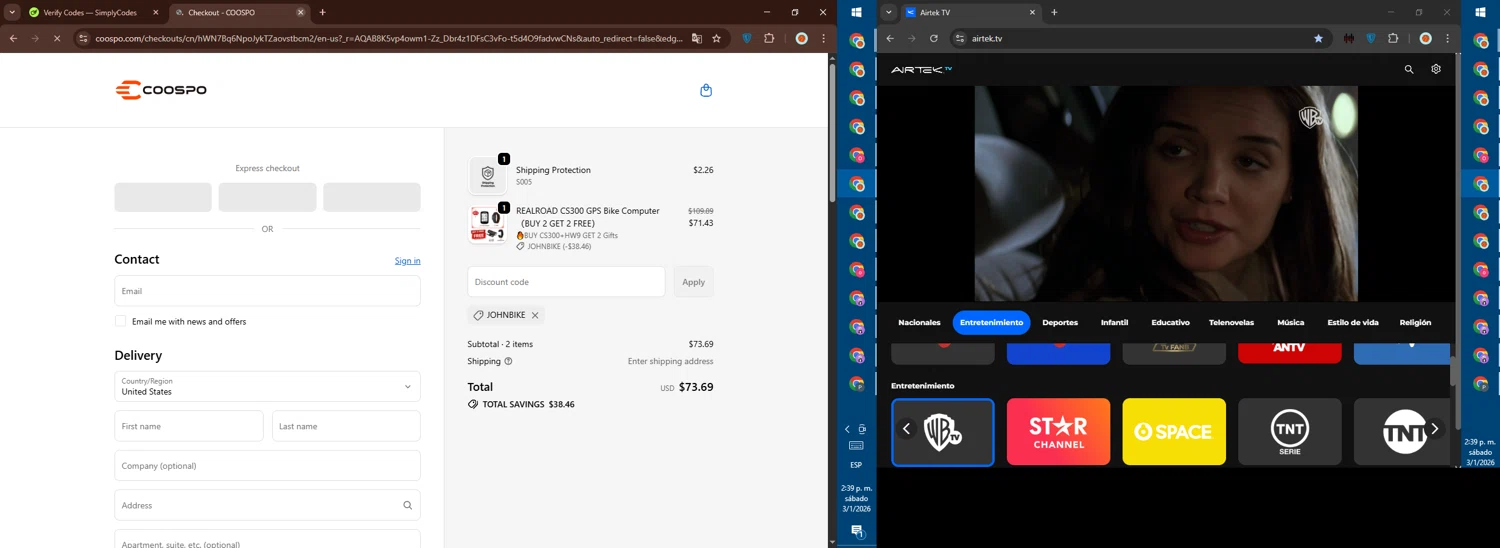The height and width of the screenshot is (548, 1500).
Task: Open tab search dropdown in COOSPO window
Action: 12,12
